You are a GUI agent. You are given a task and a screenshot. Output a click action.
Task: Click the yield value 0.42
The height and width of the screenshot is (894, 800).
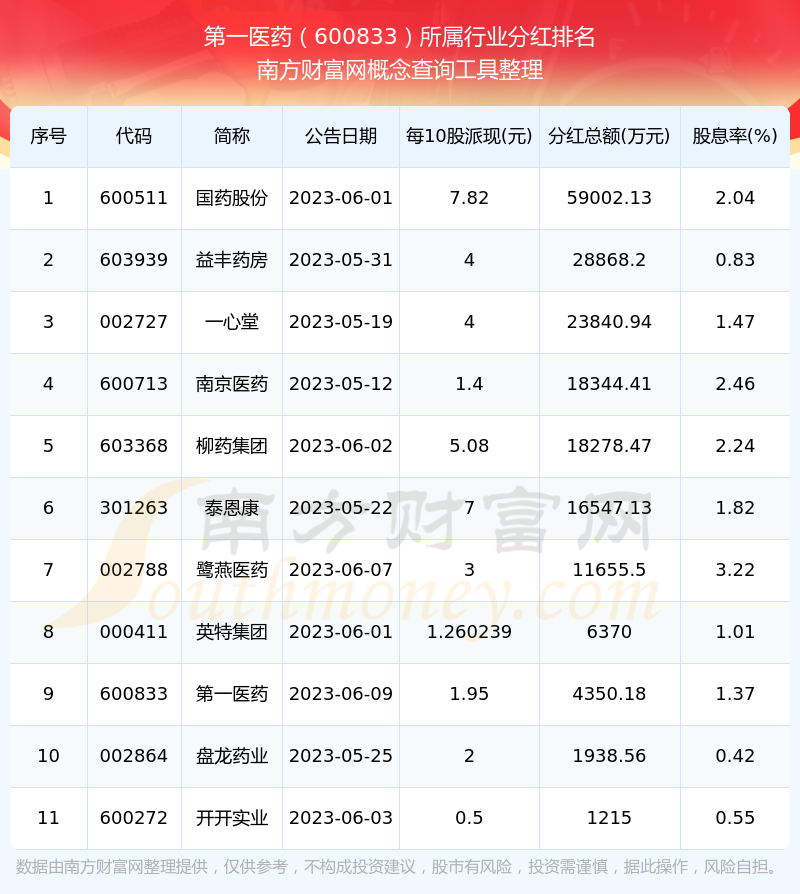click(x=735, y=757)
